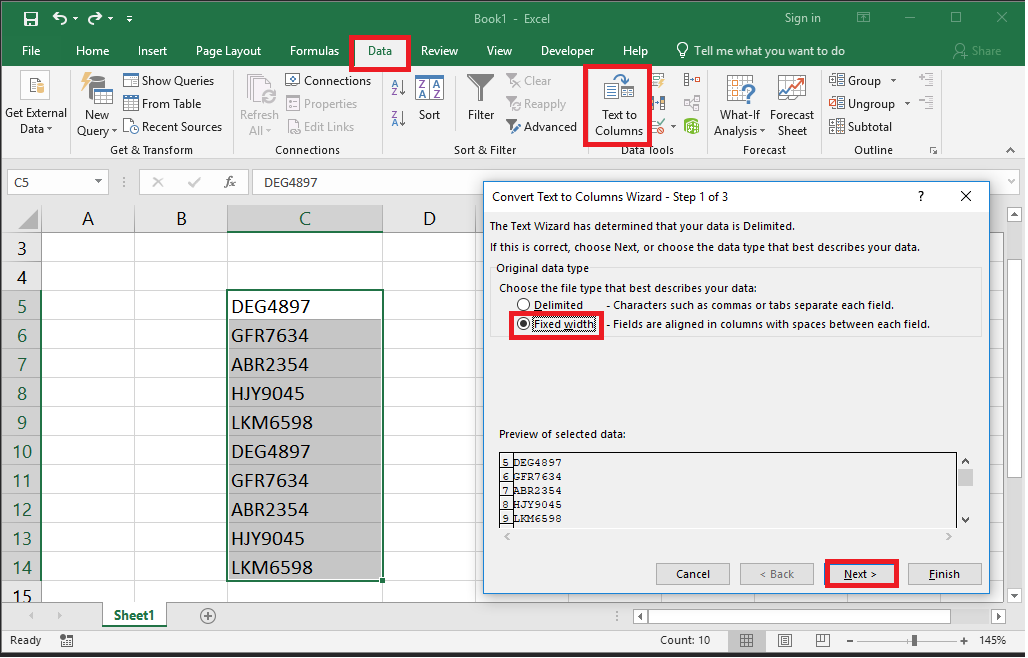Cancel the Text to Columns wizard
1028x658 pixels.
pyautogui.click(x=692, y=573)
